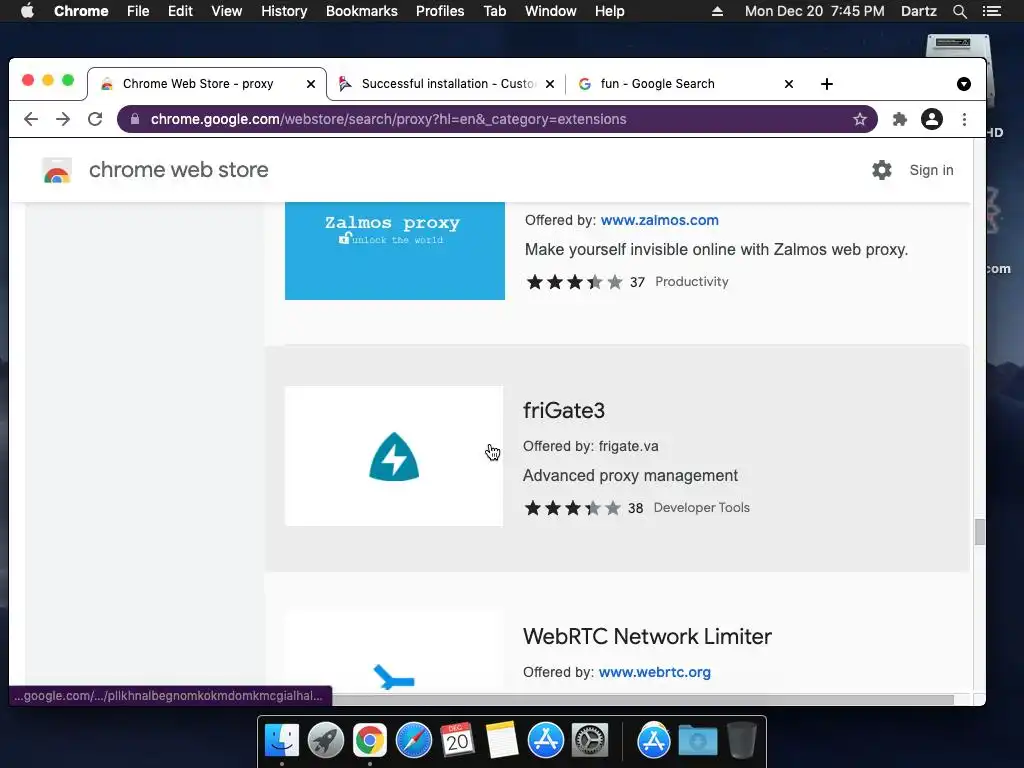This screenshot has height=768, width=1024.
Task: Click the horizontal scrollbar at page bottom
Action: pos(643,699)
